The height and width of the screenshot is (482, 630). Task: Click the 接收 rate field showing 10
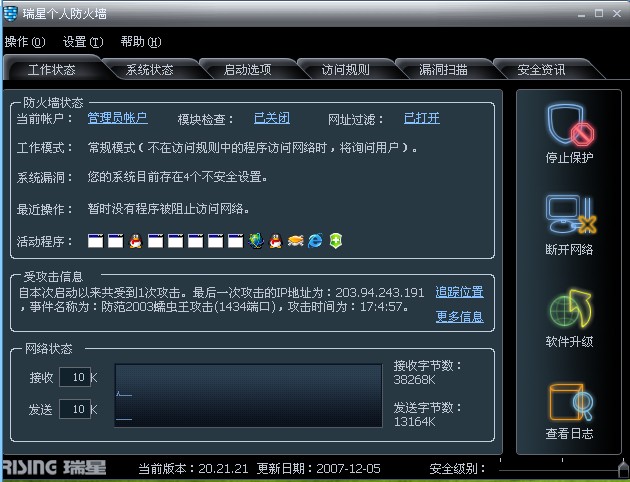[75, 377]
